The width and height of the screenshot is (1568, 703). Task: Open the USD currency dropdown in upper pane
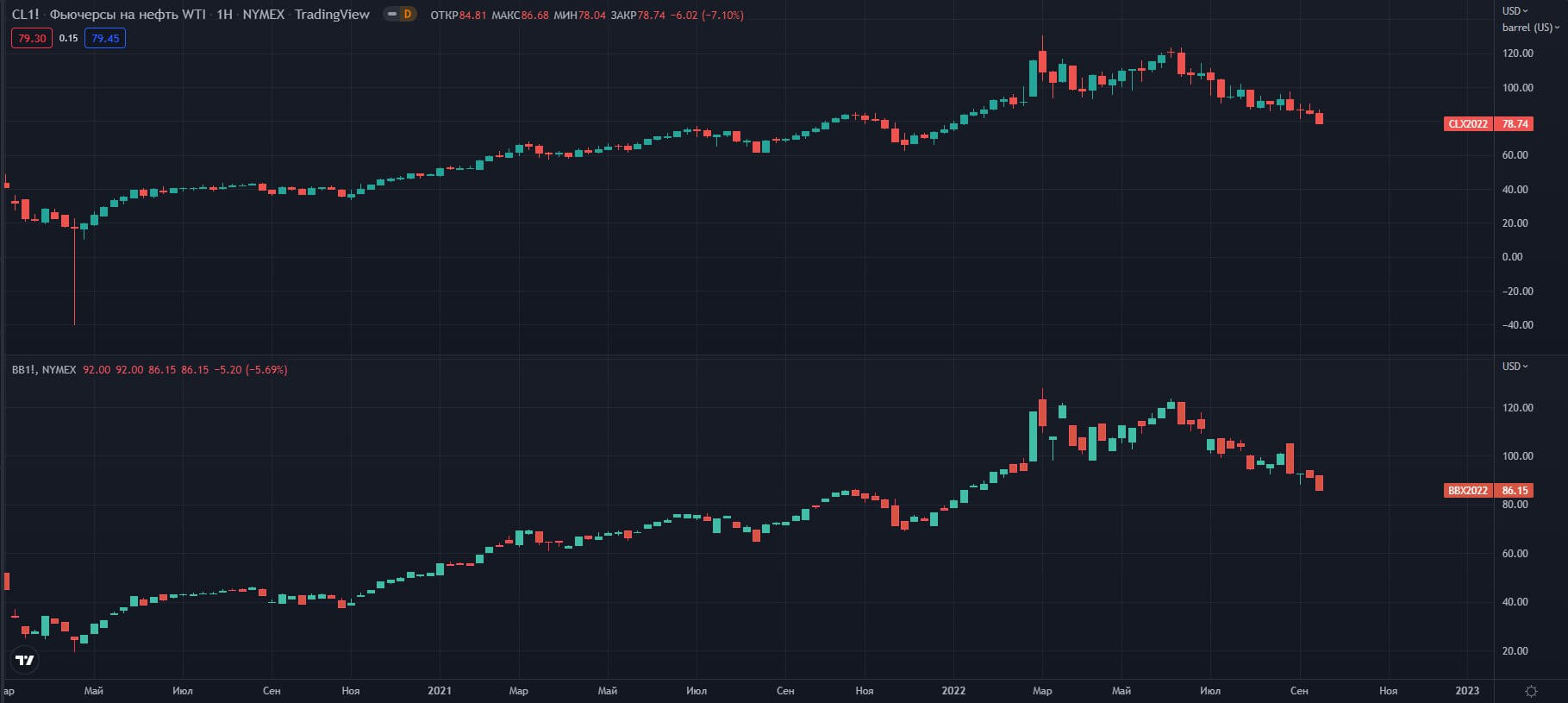1515,11
